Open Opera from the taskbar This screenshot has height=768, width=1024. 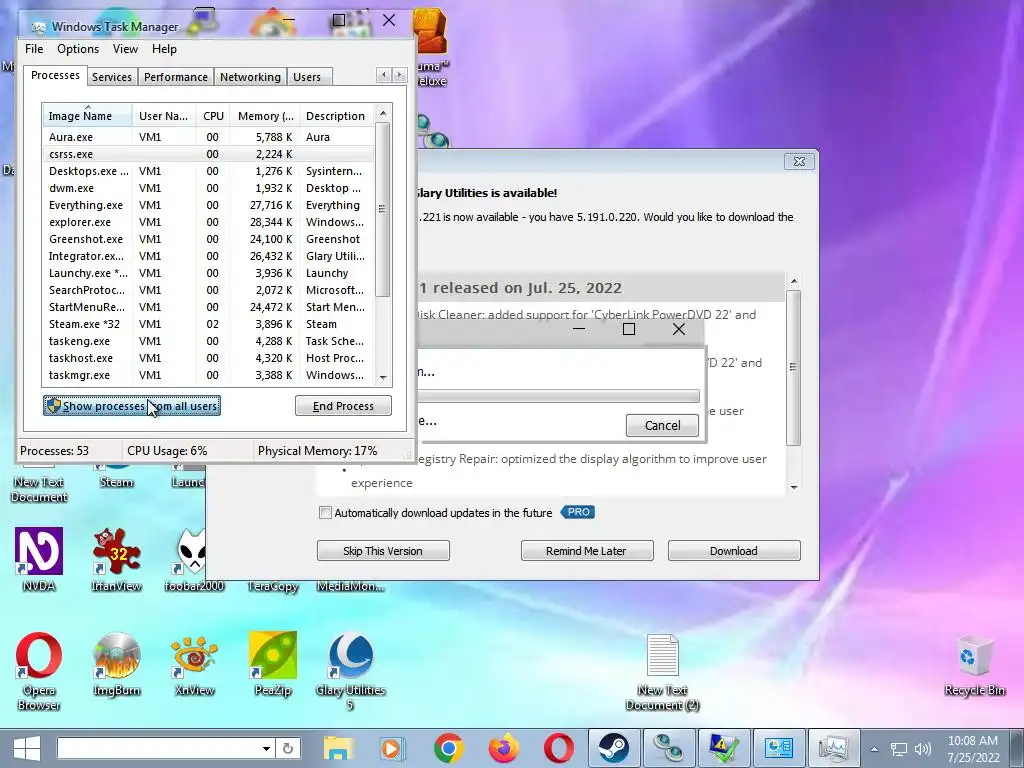pyautogui.click(x=559, y=748)
